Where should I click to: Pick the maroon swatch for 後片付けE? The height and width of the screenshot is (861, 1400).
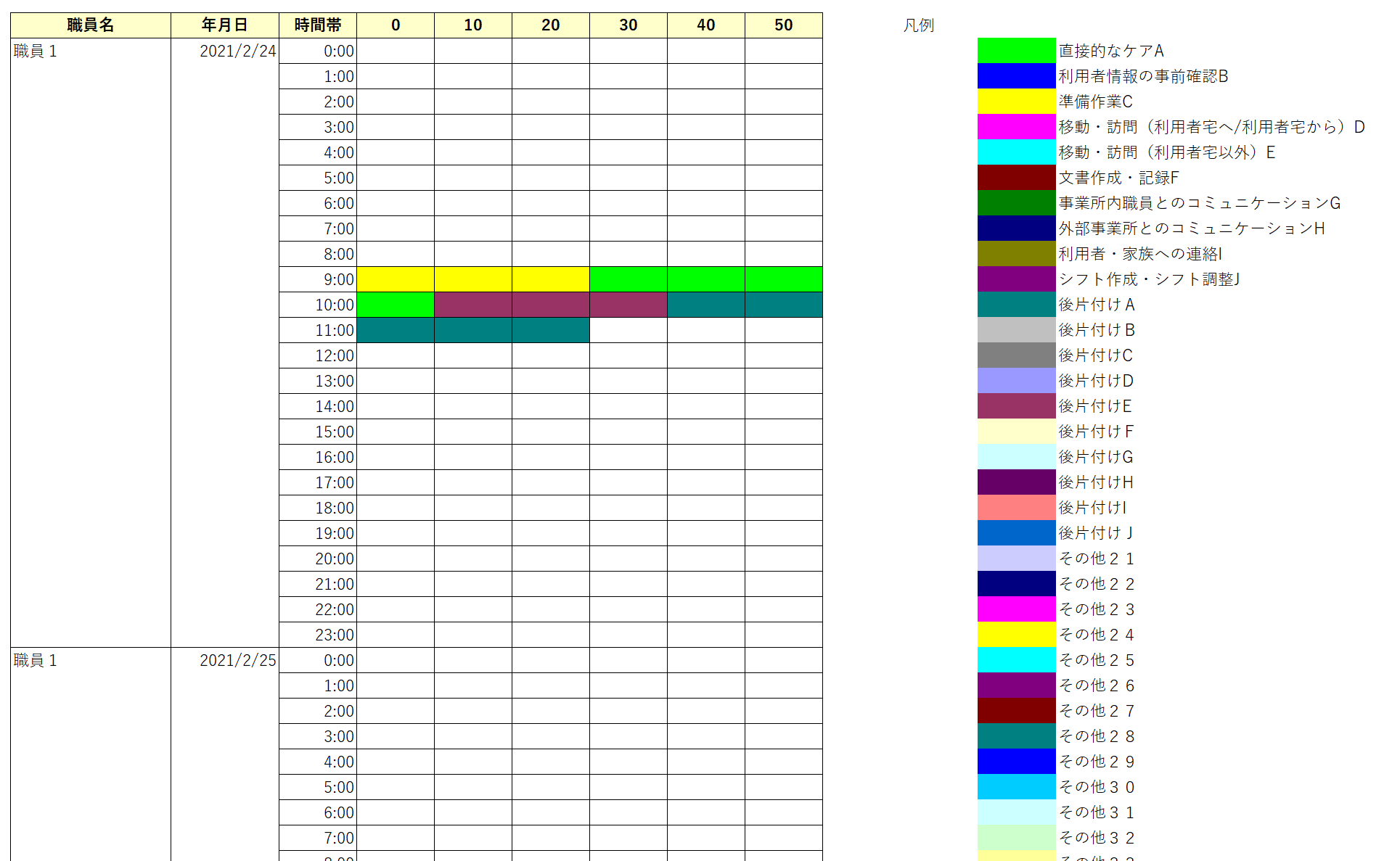[x=1016, y=406]
